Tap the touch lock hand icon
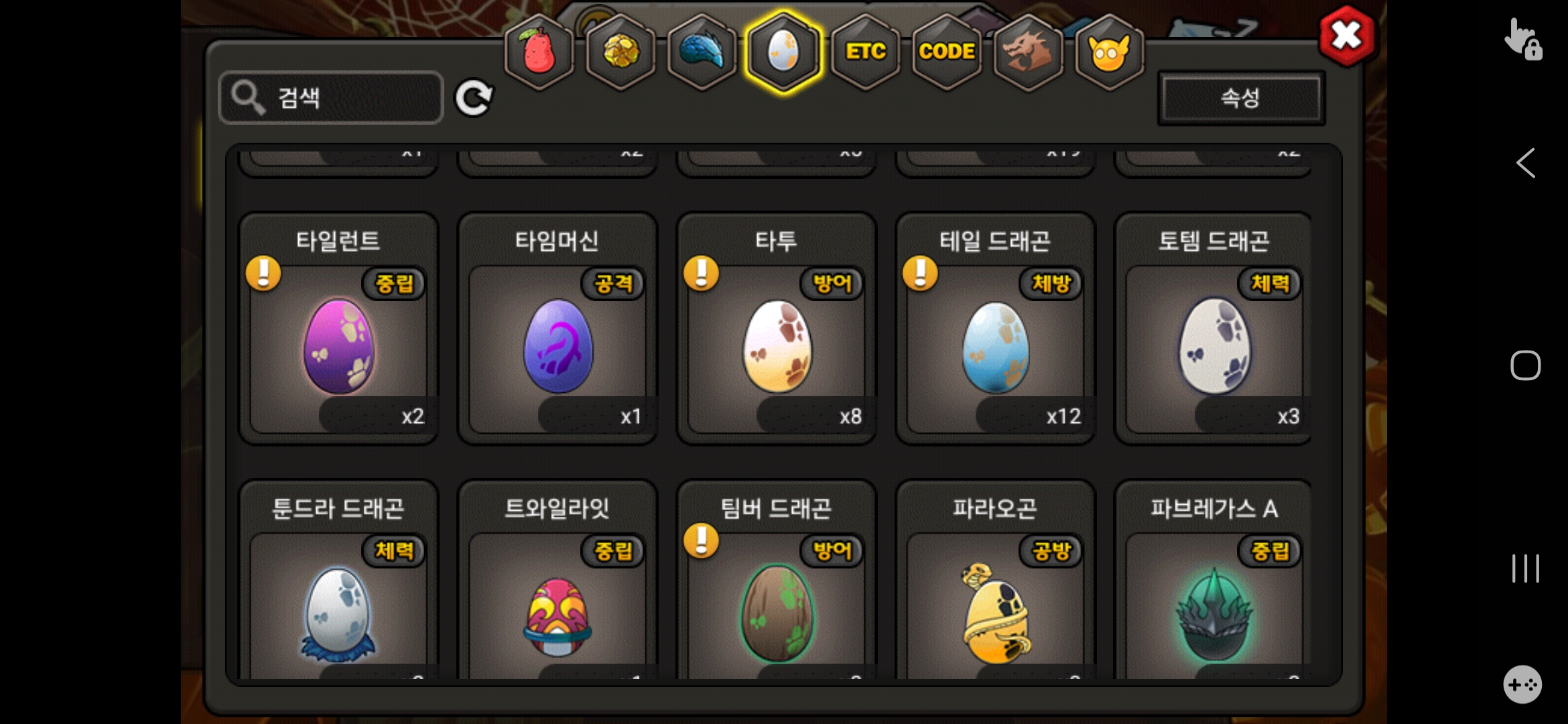Screen dimensions: 1568x724 pos(1523,40)
